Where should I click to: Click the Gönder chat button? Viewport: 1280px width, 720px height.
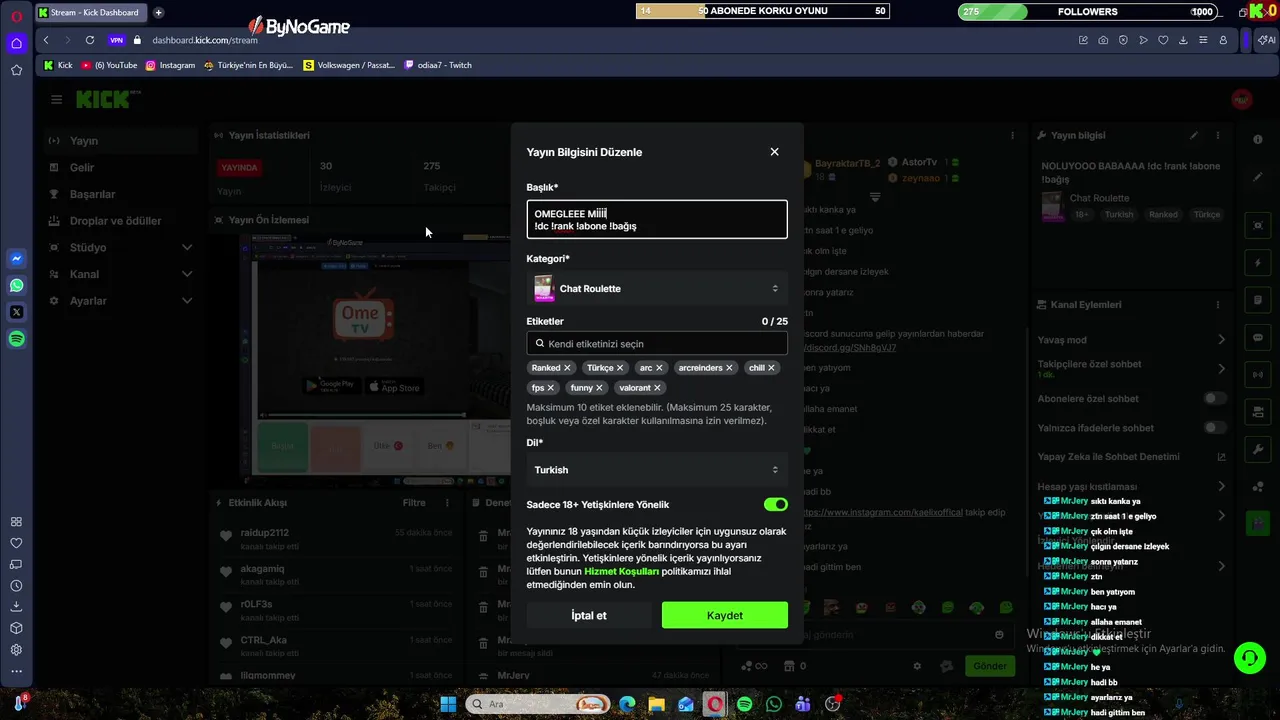990,666
